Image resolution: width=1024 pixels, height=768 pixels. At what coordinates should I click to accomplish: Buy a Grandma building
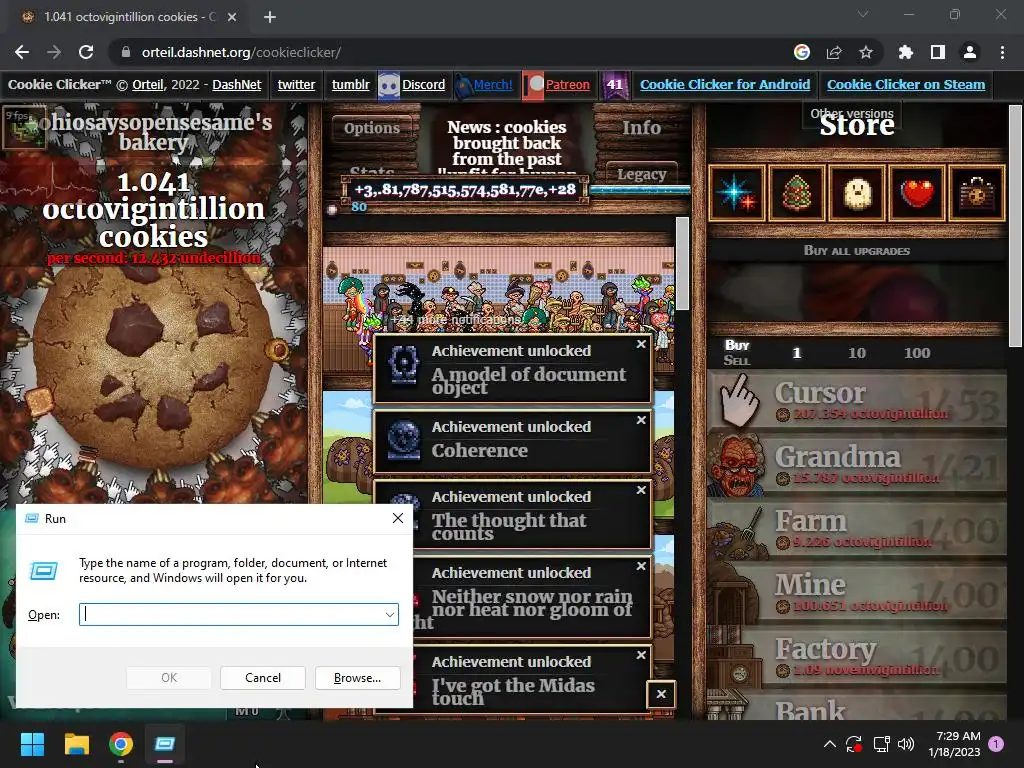click(857, 464)
